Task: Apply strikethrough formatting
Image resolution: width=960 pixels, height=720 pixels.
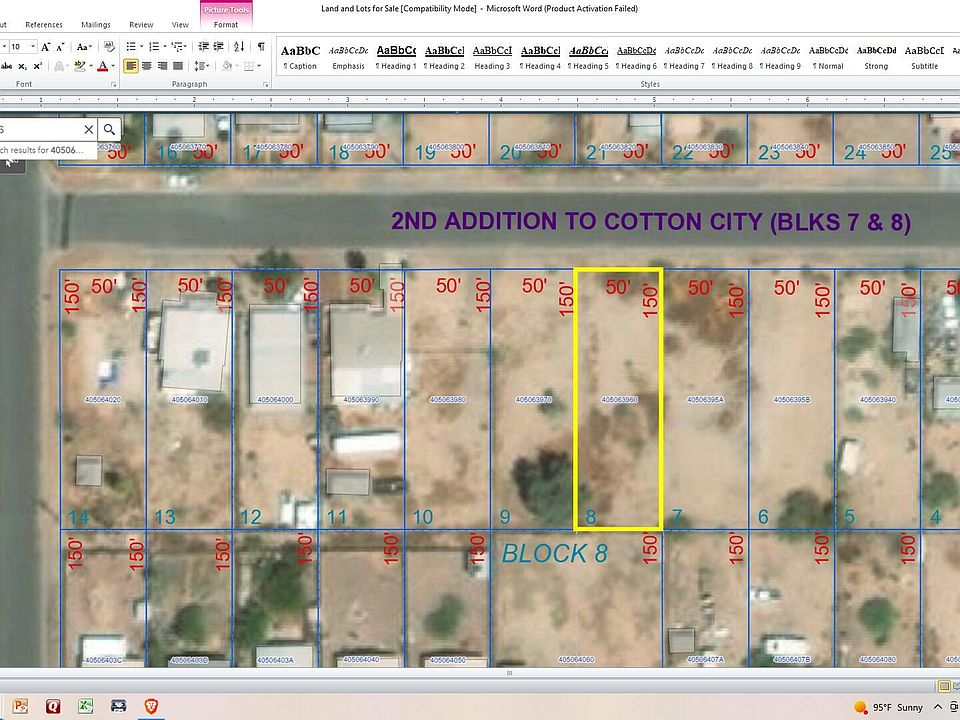Action: 7,66
